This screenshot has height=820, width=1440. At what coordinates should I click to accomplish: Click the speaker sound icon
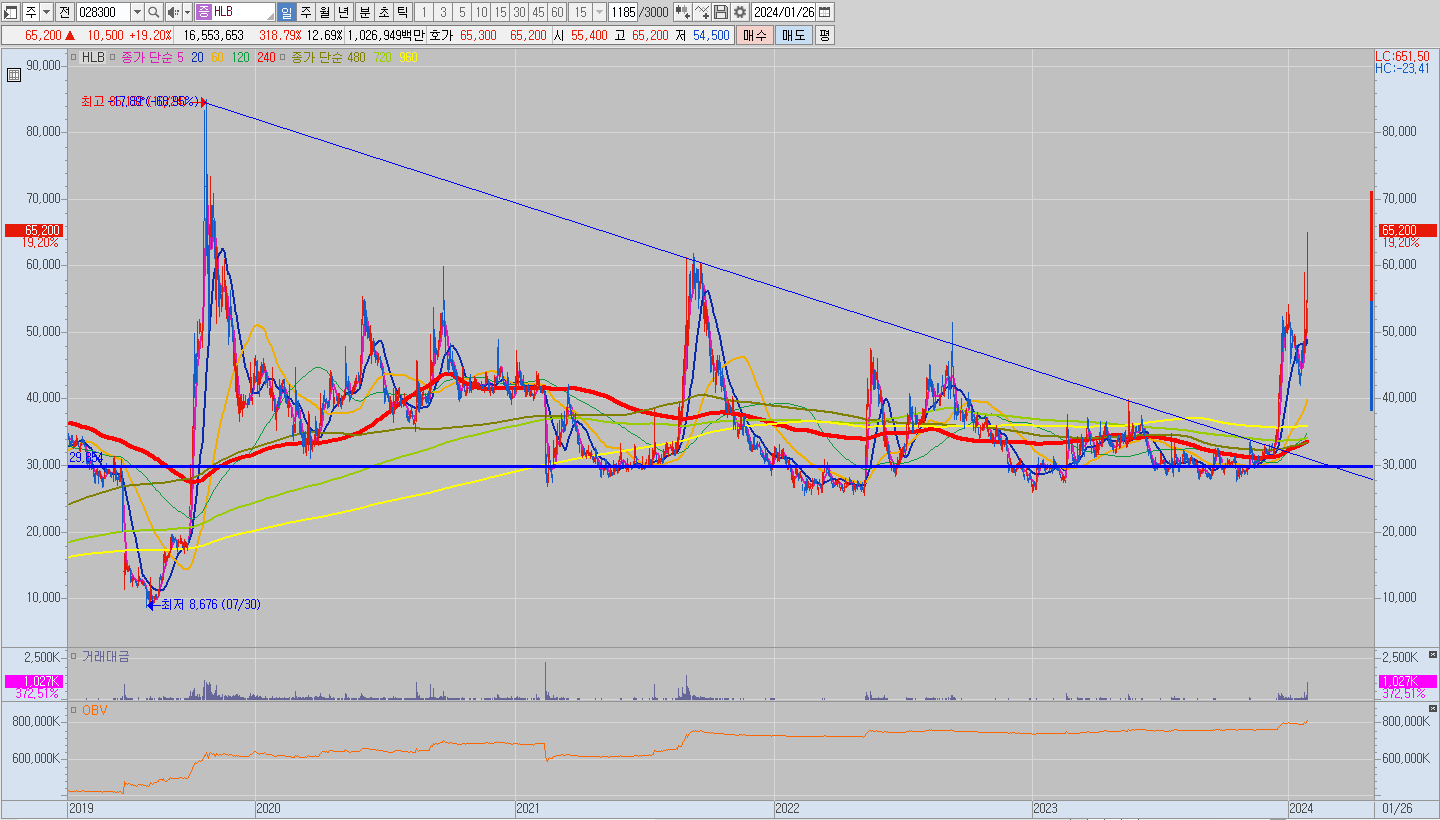172,12
